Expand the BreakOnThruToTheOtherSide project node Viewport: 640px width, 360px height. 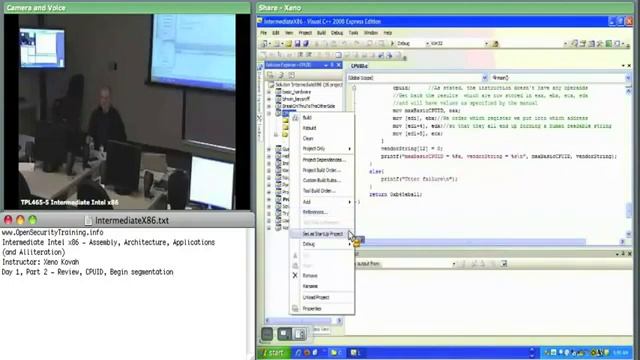click(269, 106)
